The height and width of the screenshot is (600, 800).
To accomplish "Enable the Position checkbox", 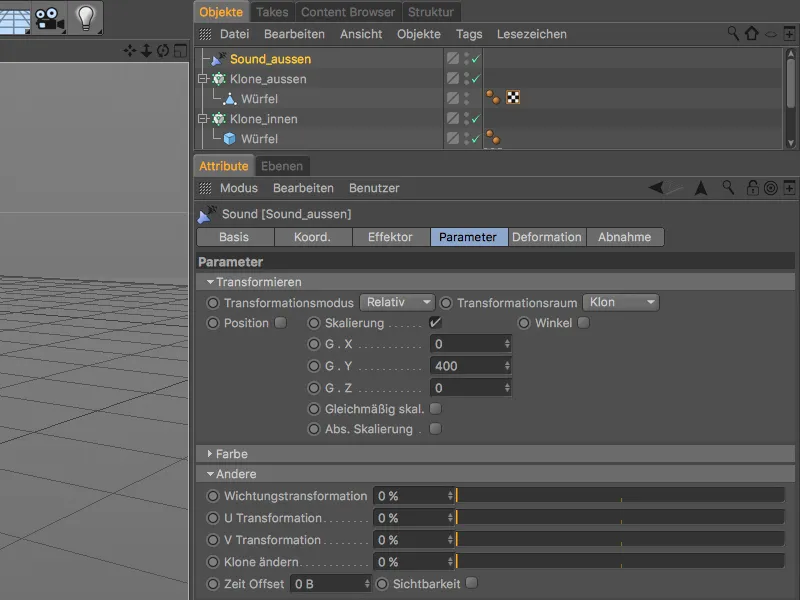I will pyautogui.click(x=281, y=323).
